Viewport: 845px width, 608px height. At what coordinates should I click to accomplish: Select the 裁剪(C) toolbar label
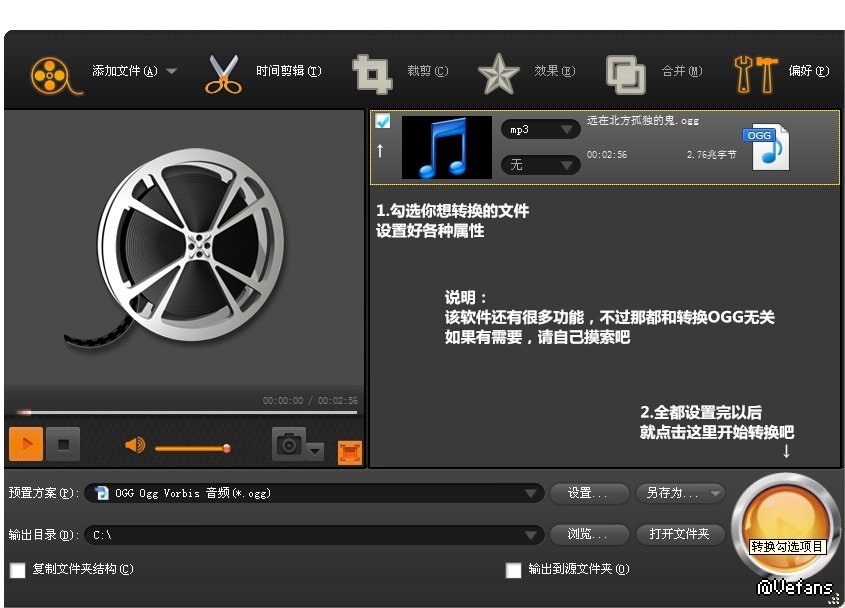click(427, 71)
